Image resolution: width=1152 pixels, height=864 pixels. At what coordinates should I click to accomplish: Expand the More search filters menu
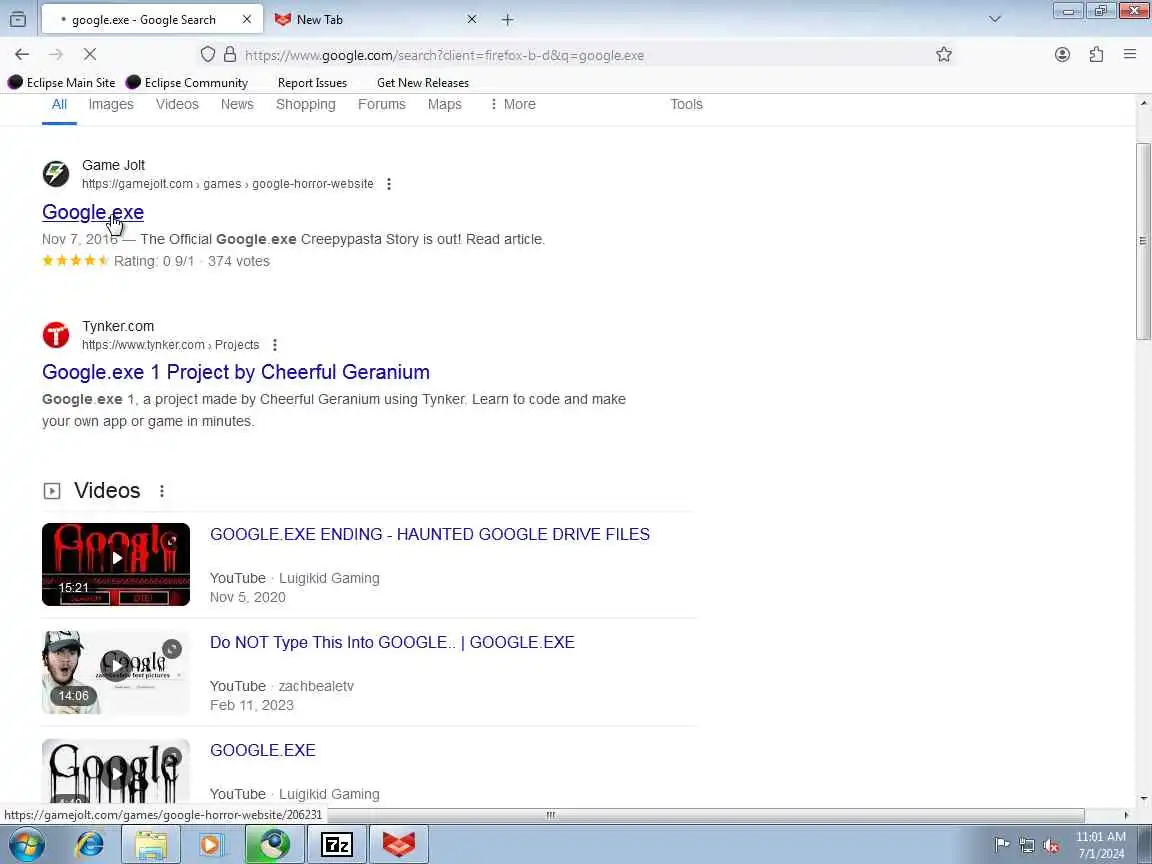[513, 104]
